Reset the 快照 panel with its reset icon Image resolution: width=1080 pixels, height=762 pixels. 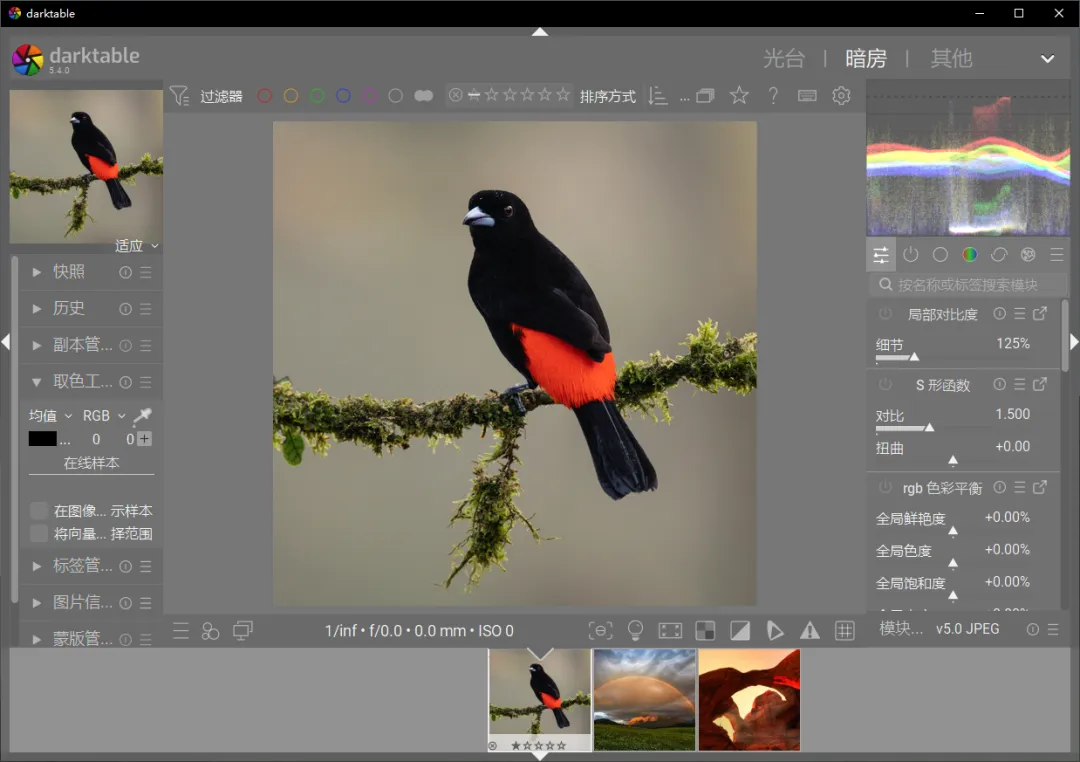[x=125, y=272]
